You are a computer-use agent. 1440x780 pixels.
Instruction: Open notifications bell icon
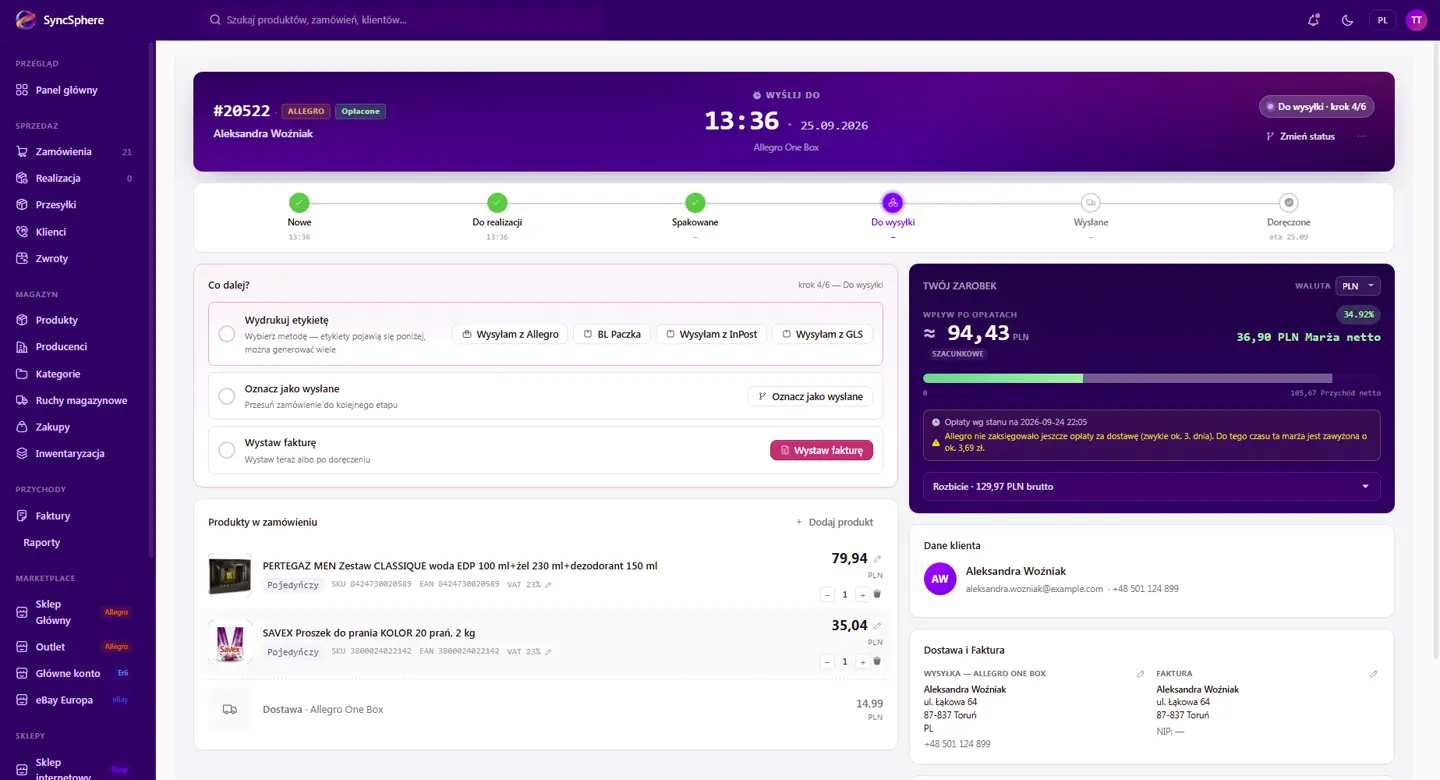[1314, 20]
